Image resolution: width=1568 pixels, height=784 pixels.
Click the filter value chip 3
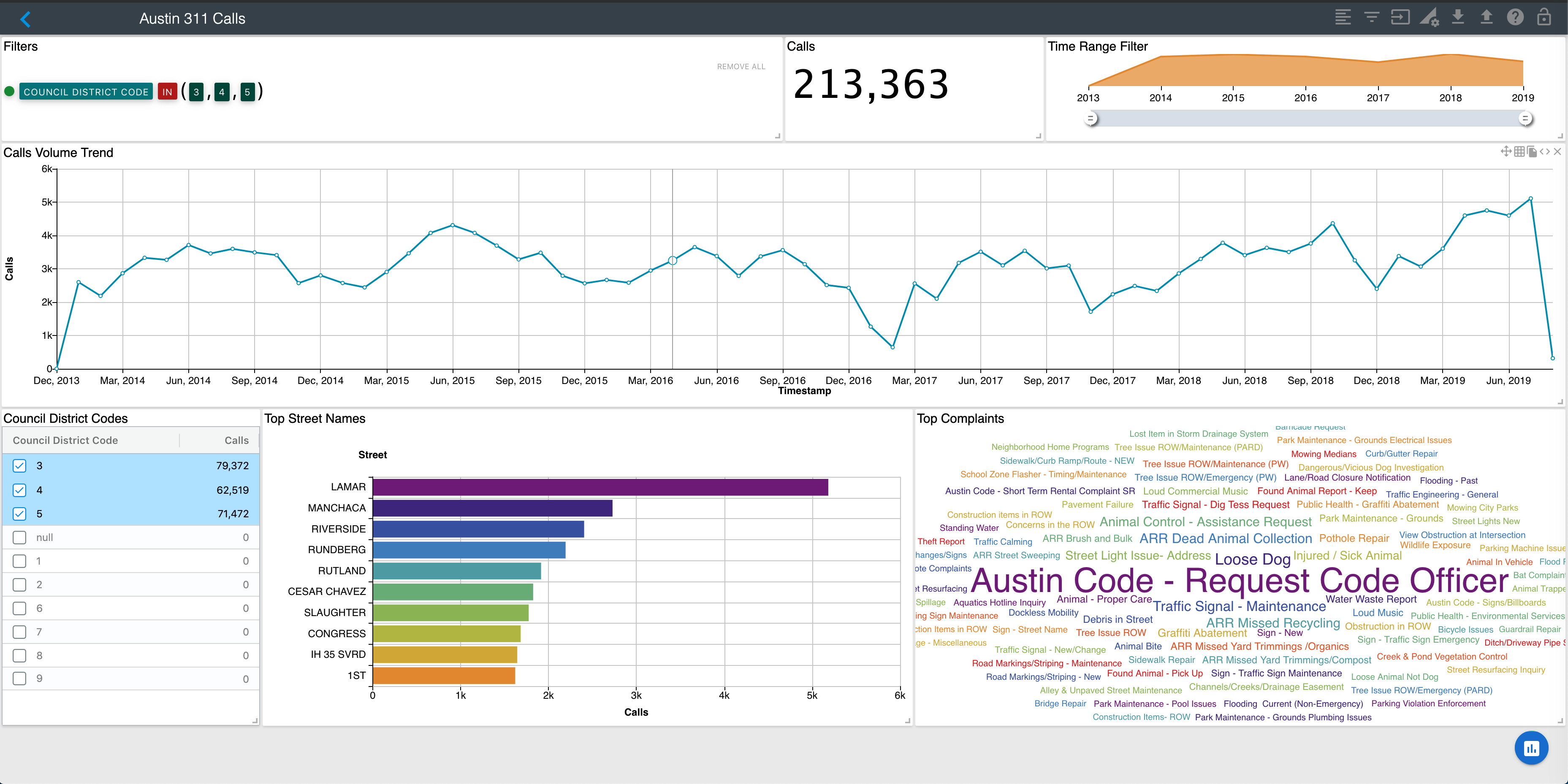click(196, 92)
